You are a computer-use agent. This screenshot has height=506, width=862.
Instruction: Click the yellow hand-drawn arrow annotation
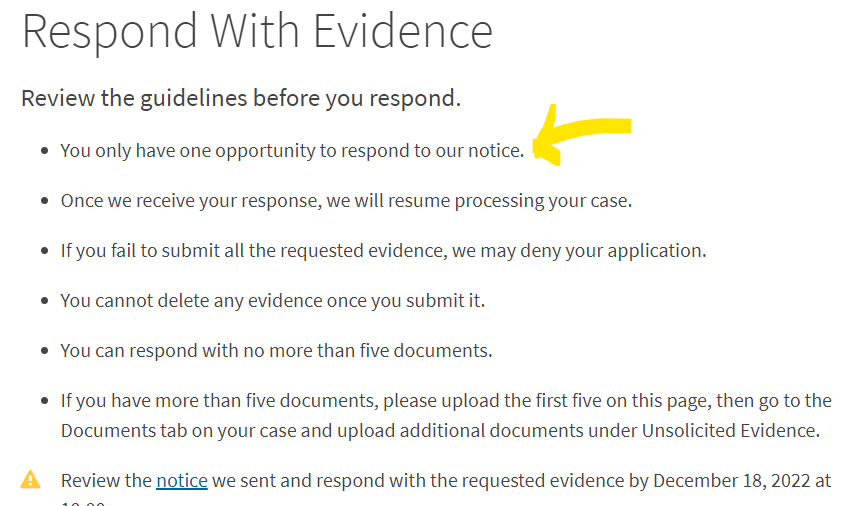coord(582,135)
